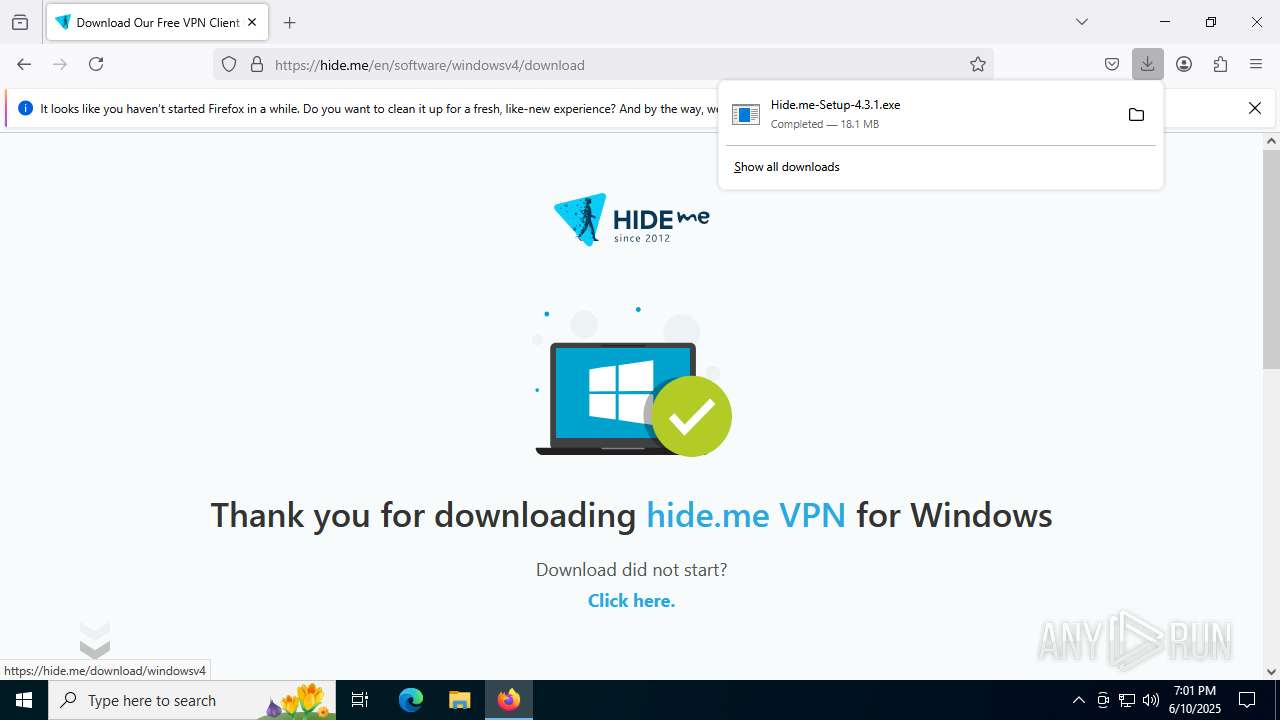
Task: Click 'Download did not start?' text
Action: [x=631, y=569]
